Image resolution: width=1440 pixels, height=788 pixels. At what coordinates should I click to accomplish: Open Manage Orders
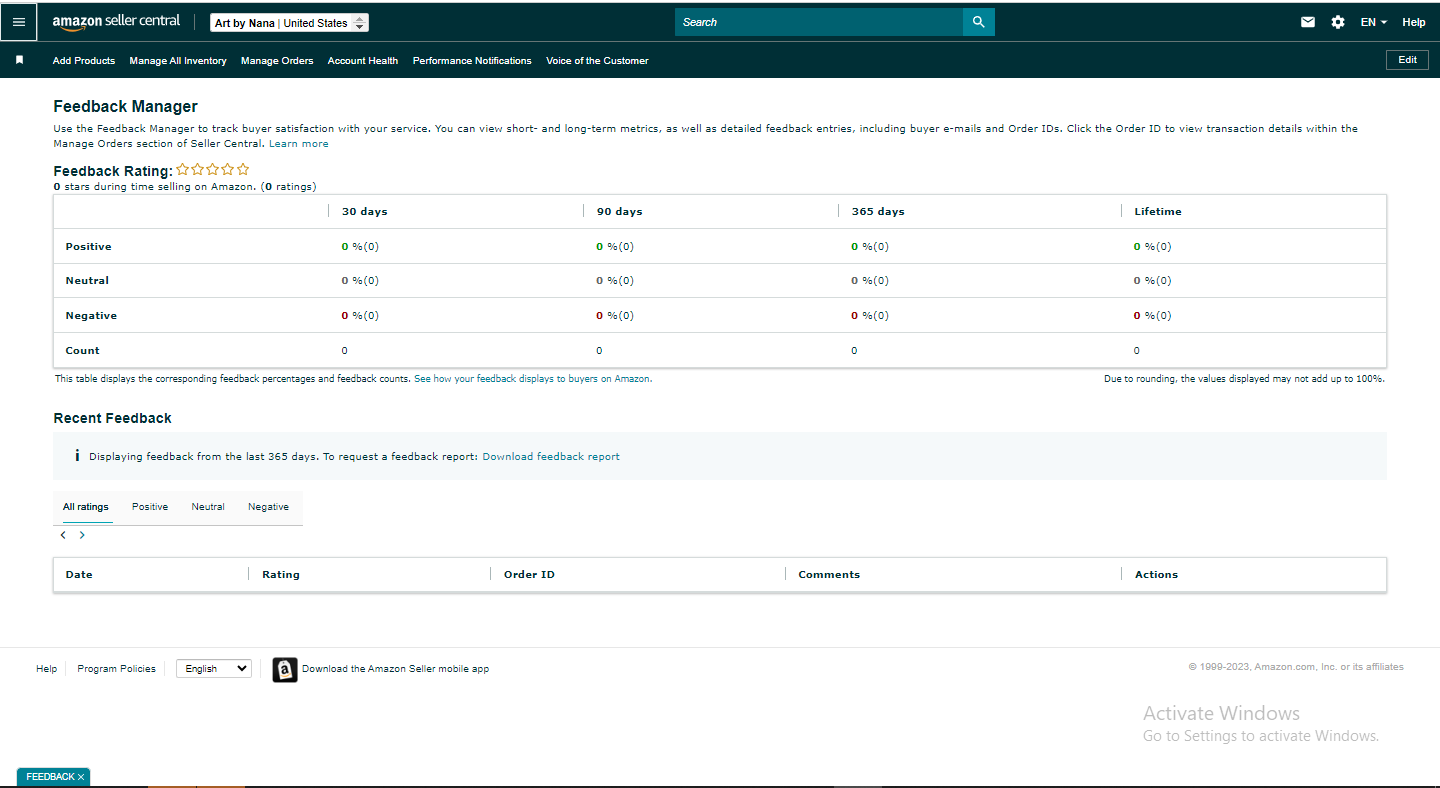click(277, 61)
